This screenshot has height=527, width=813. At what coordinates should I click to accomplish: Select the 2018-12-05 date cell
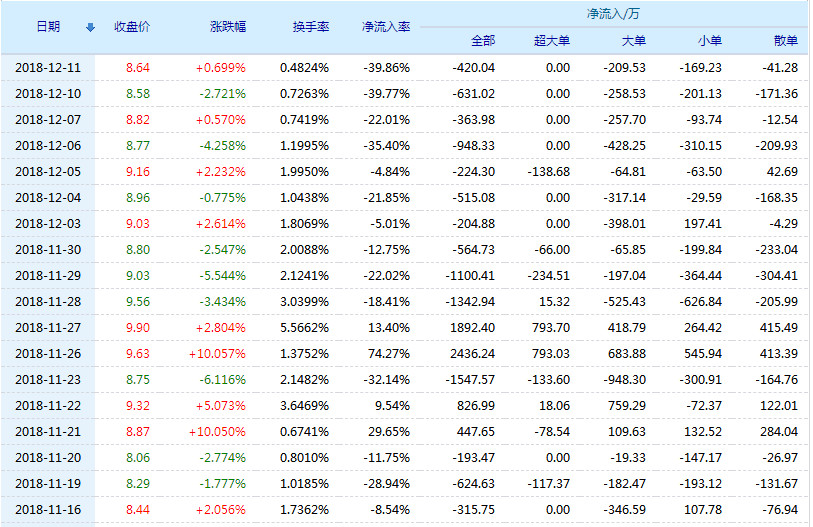(48, 171)
